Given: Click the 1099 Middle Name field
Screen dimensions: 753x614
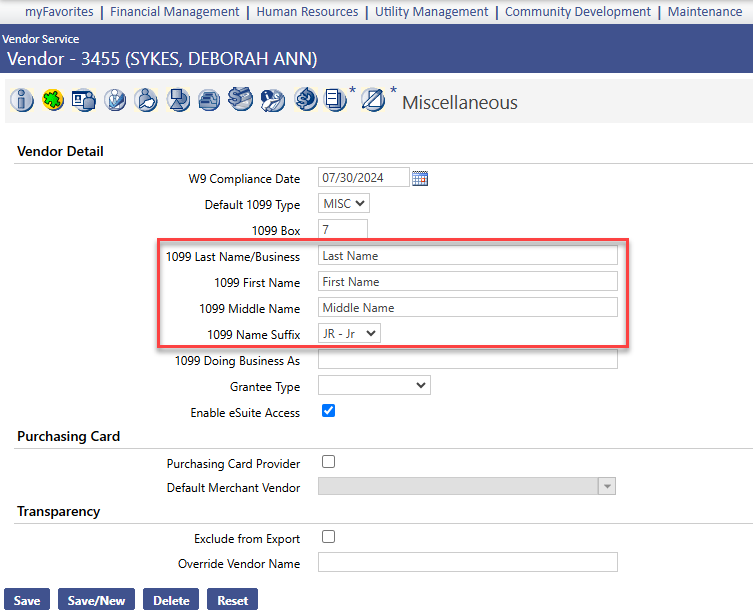Looking at the screenshot, I should [x=468, y=307].
